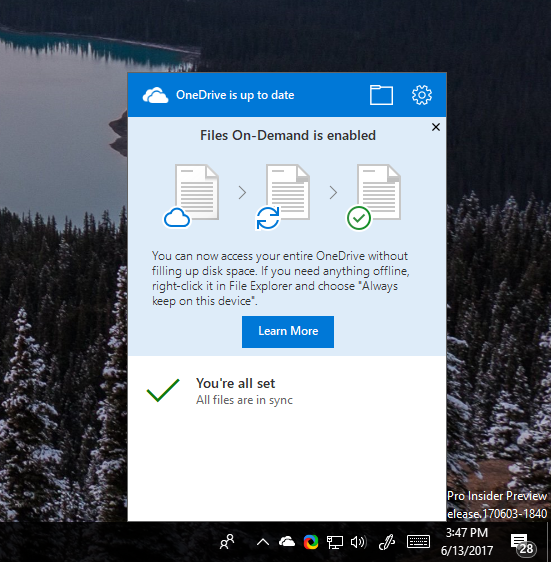Screen dimensions: 551x562
Task: Open the volume speaker tray control
Action: pos(358,542)
